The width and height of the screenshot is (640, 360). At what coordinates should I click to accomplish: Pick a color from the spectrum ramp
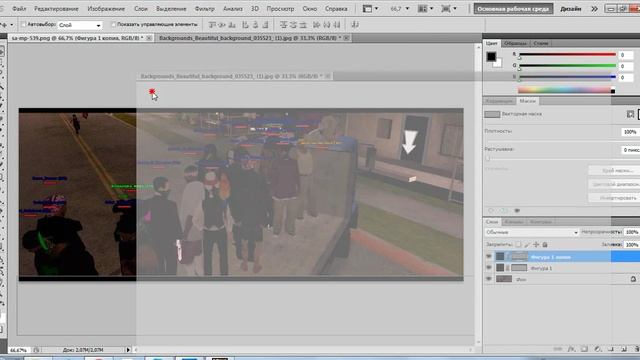coord(566,90)
